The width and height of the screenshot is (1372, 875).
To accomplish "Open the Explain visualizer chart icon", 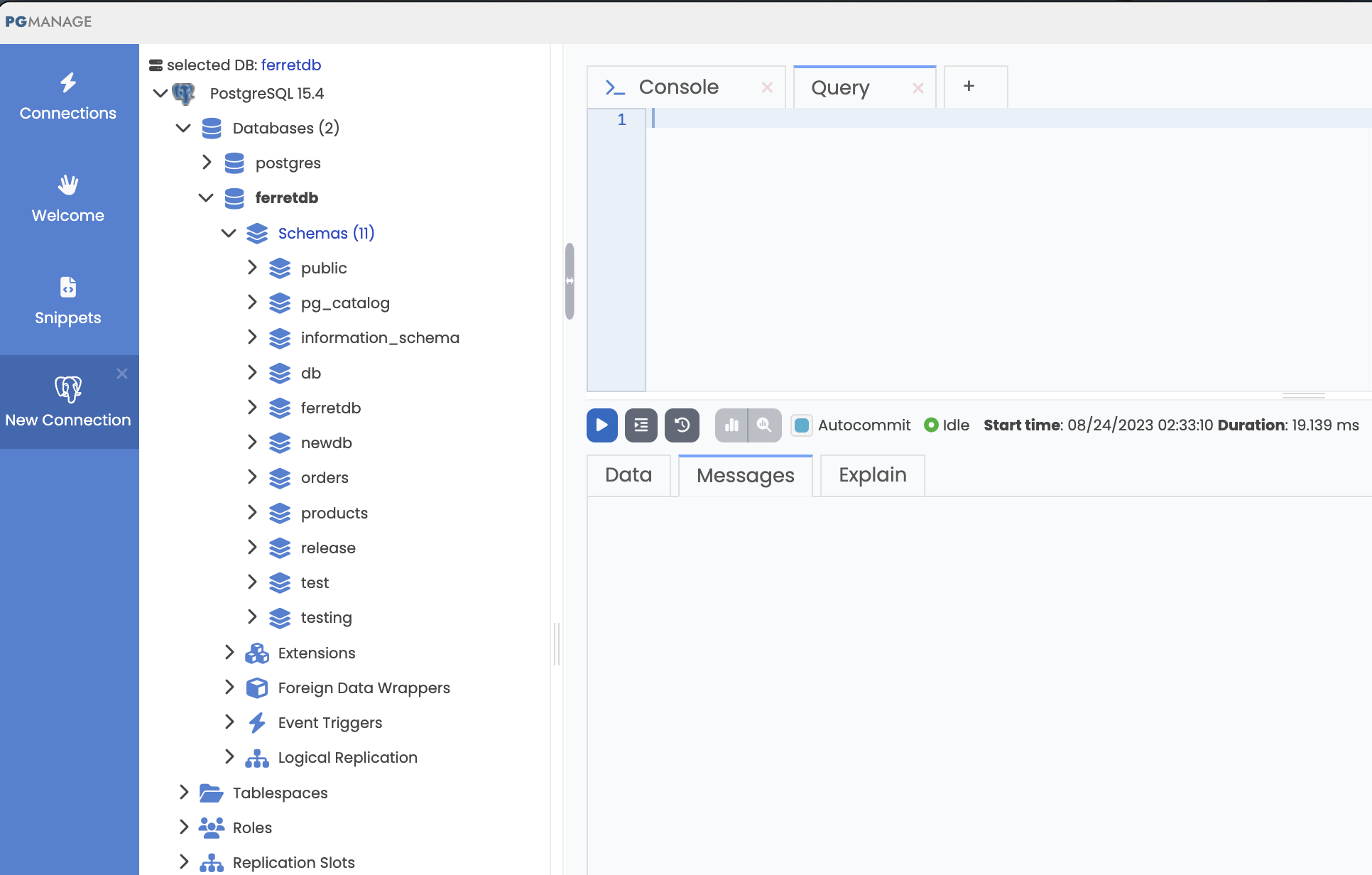I will coord(731,425).
